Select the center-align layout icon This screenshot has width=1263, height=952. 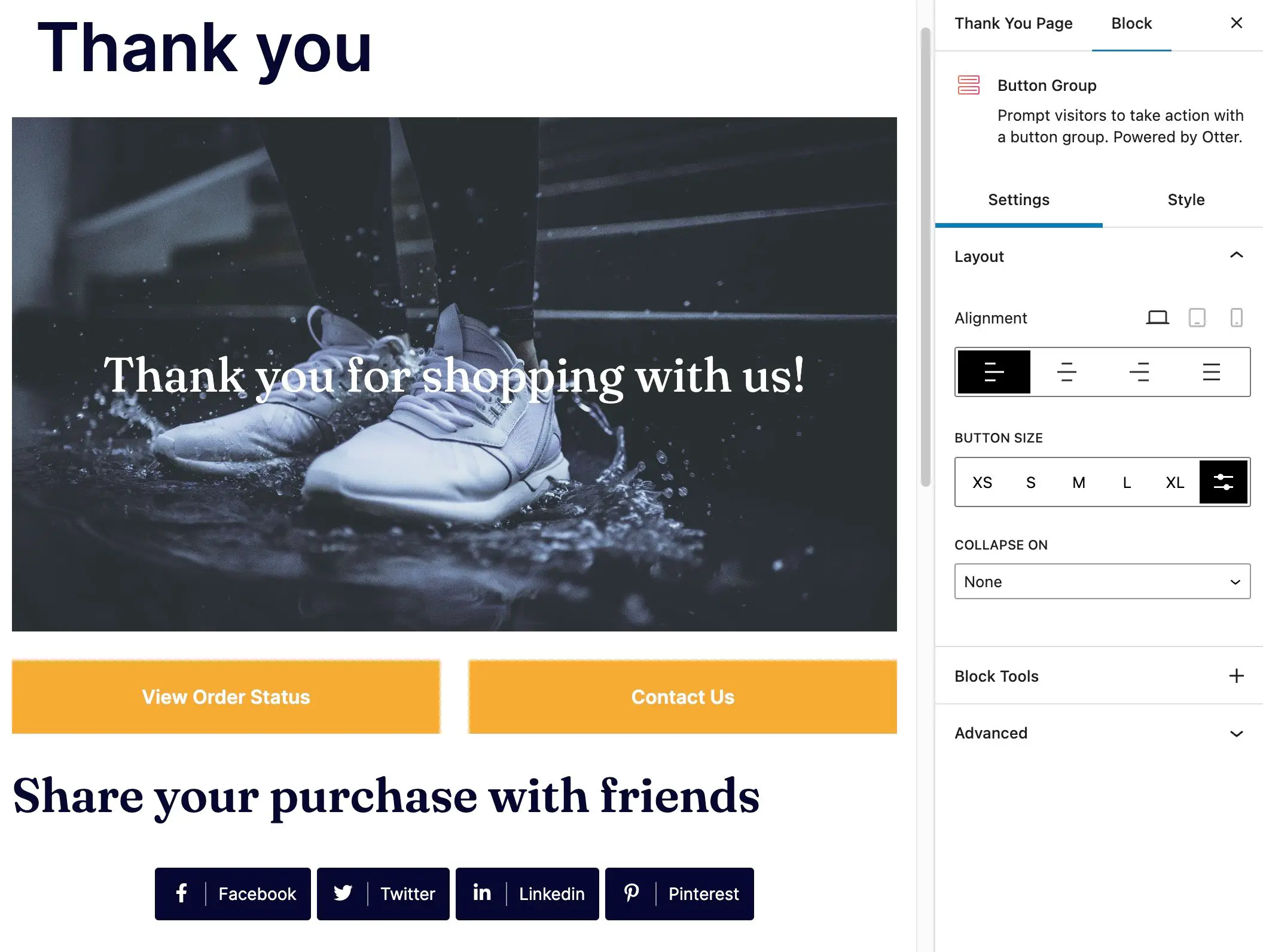tap(1065, 371)
